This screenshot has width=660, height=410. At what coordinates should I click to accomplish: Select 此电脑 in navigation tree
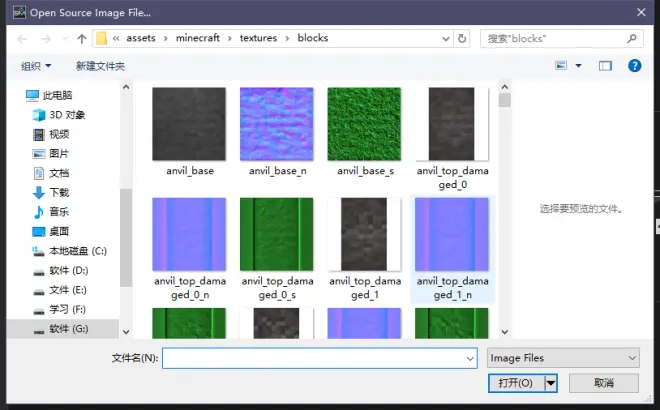click(49, 95)
